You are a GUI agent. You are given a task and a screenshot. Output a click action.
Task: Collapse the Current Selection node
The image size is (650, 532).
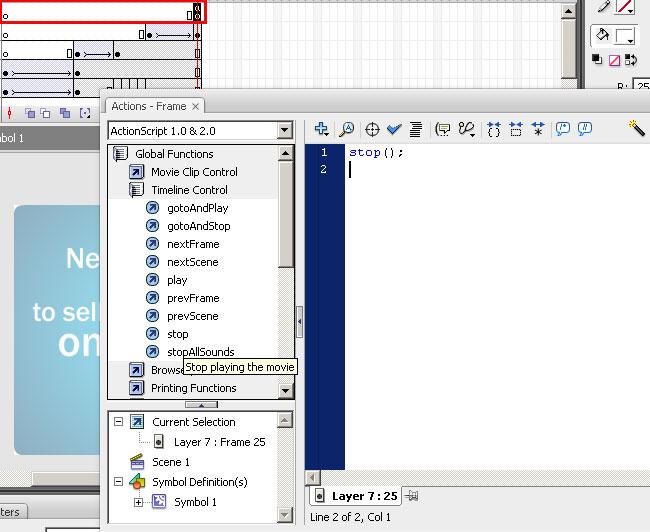[119, 422]
